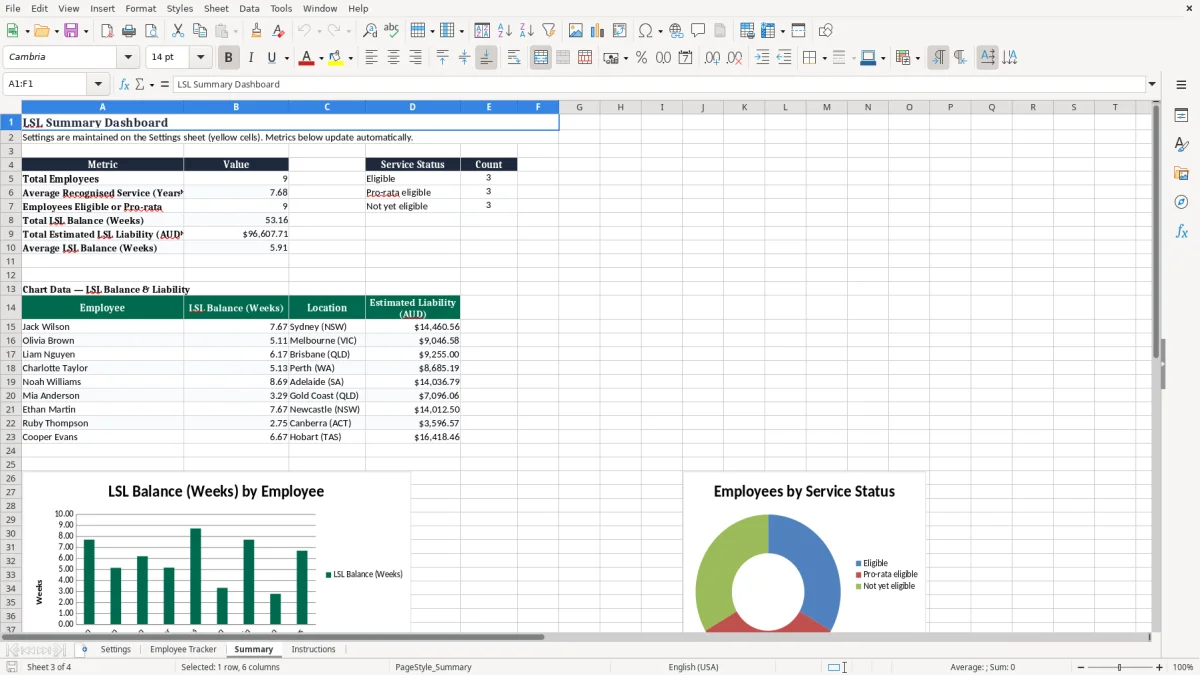The height and width of the screenshot is (675, 1200).
Task: Open sidebar Navigator compass icon
Action: [1181, 202]
